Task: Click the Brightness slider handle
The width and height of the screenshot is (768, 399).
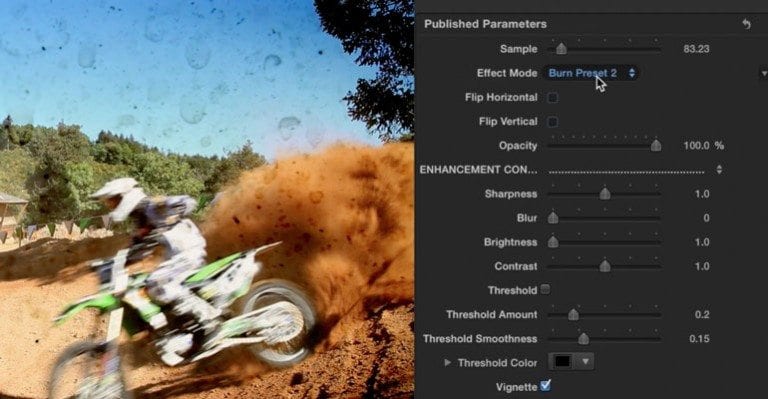Action: (x=553, y=242)
